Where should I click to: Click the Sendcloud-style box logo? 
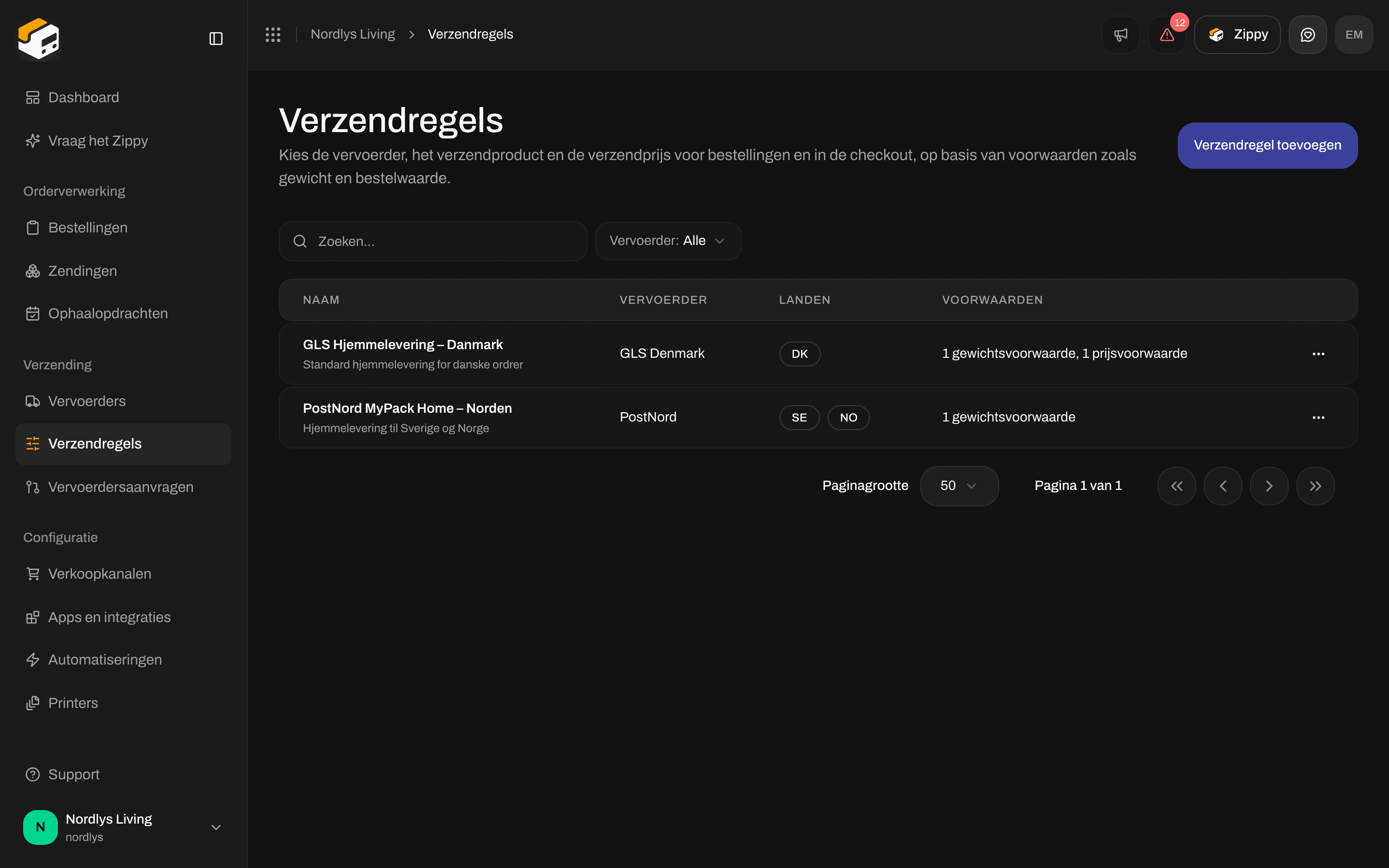pyautogui.click(x=39, y=39)
